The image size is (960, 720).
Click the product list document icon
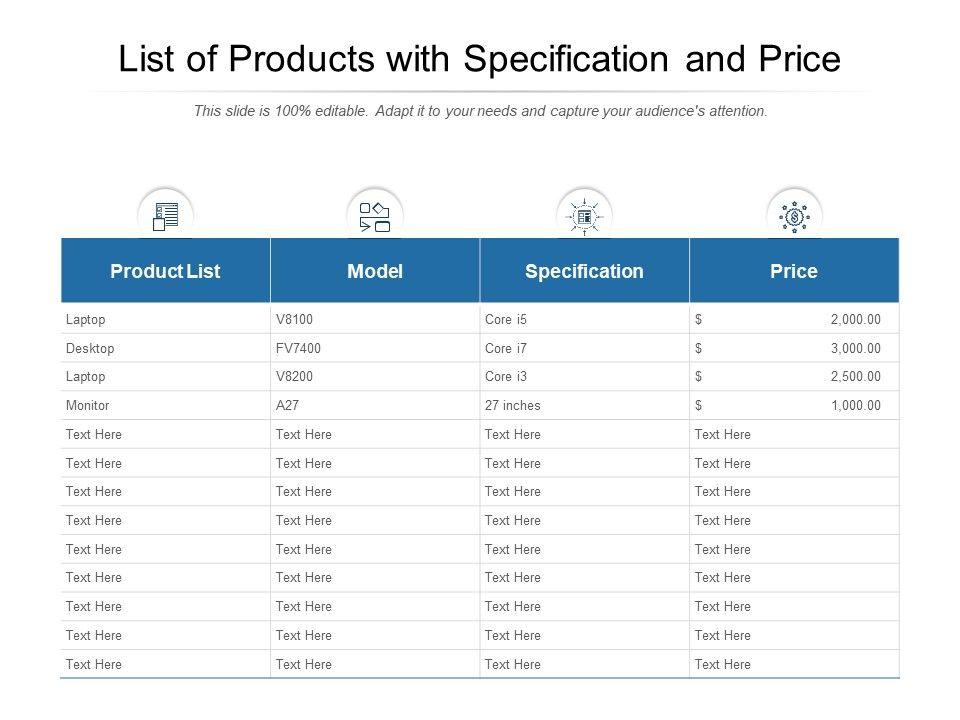[x=165, y=215]
